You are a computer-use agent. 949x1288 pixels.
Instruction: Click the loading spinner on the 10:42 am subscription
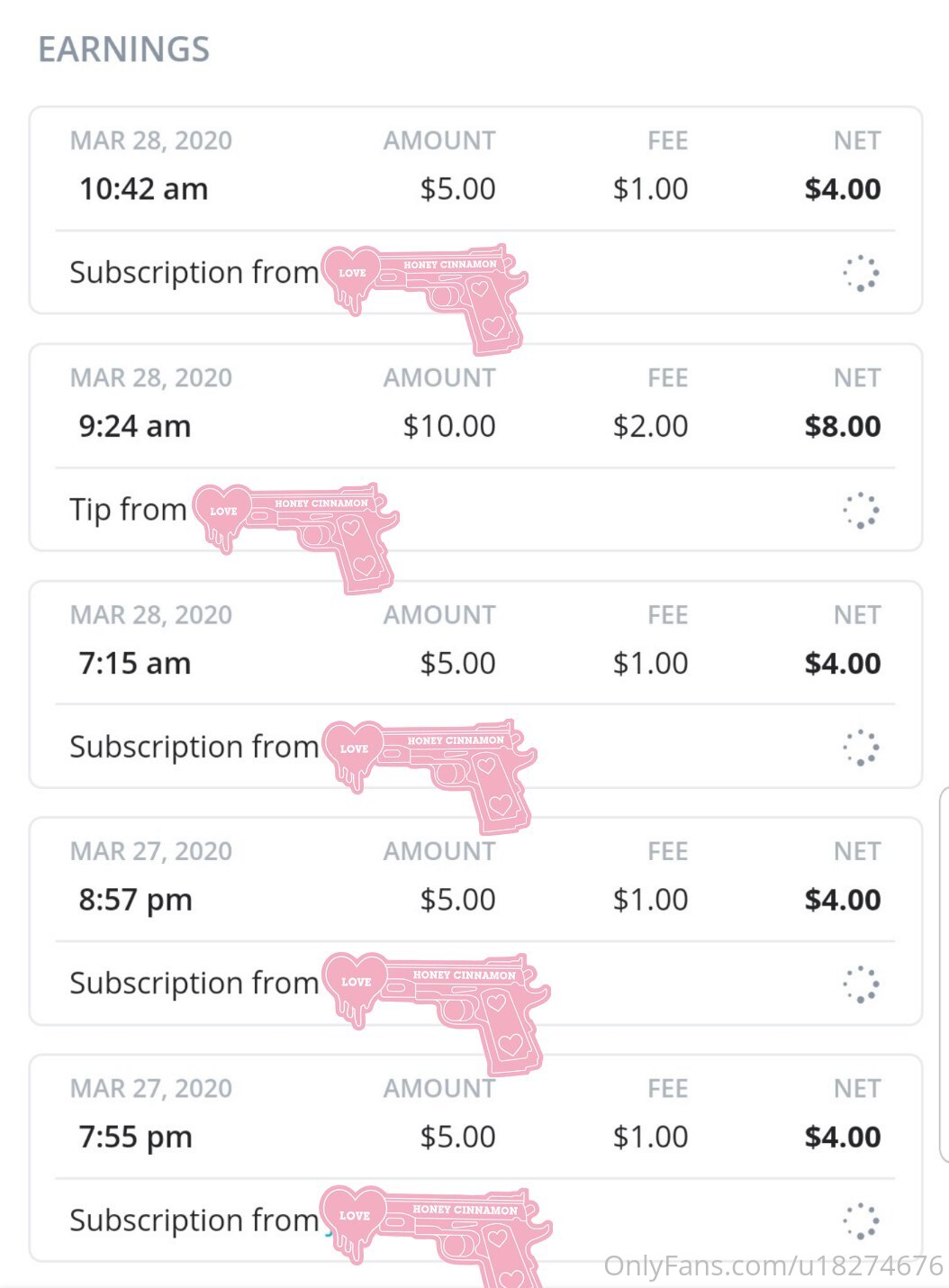(861, 273)
